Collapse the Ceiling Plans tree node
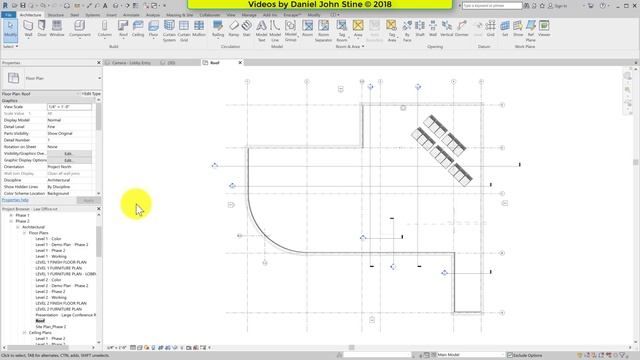The image size is (640, 360). tap(24, 333)
